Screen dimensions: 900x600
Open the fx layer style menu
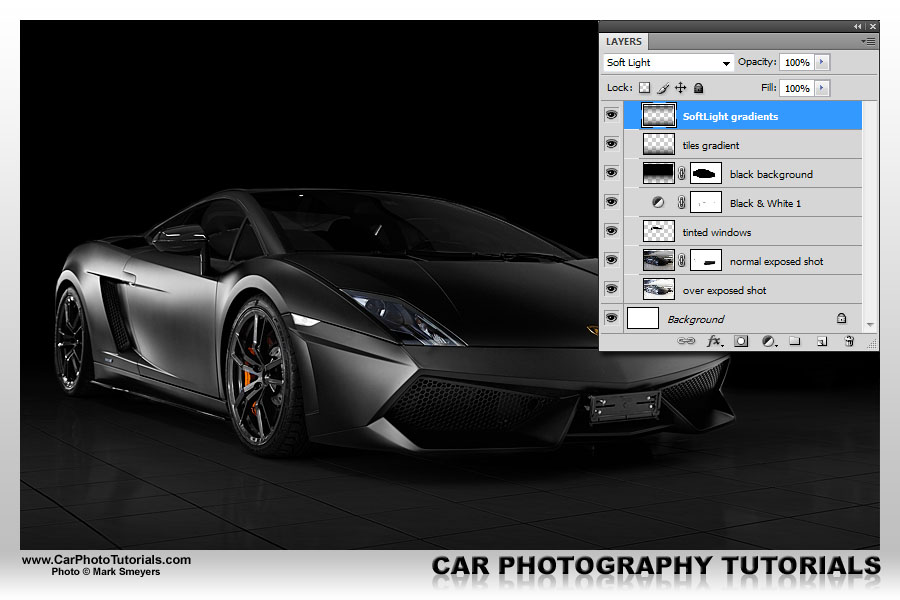pyautogui.click(x=715, y=341)
